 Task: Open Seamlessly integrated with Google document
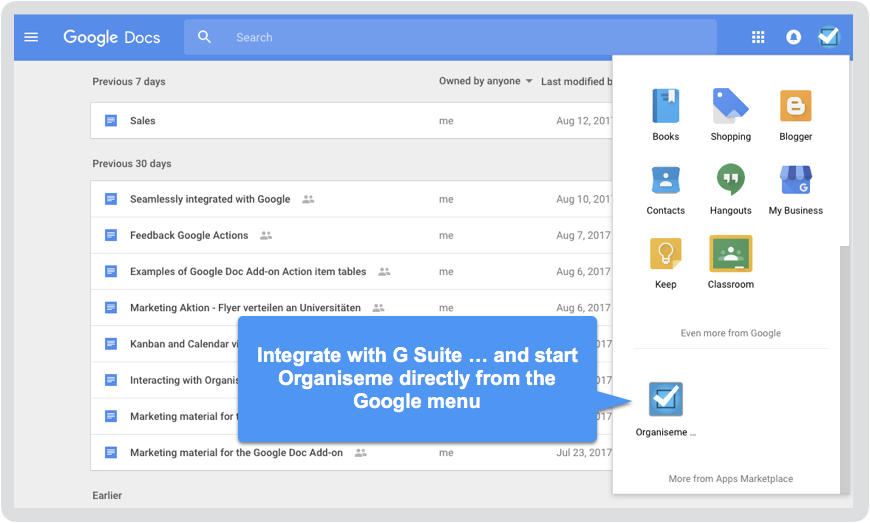[x=210, y=199]
